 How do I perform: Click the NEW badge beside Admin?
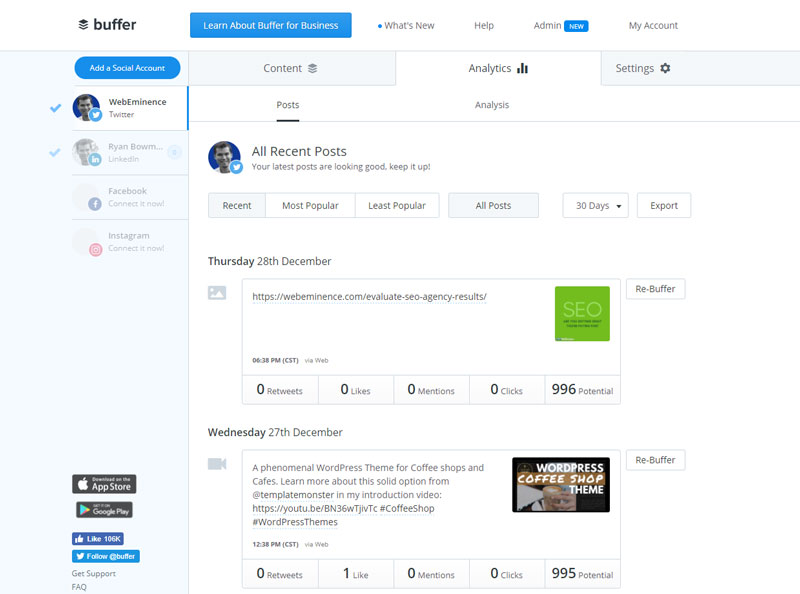click(576, 26)
